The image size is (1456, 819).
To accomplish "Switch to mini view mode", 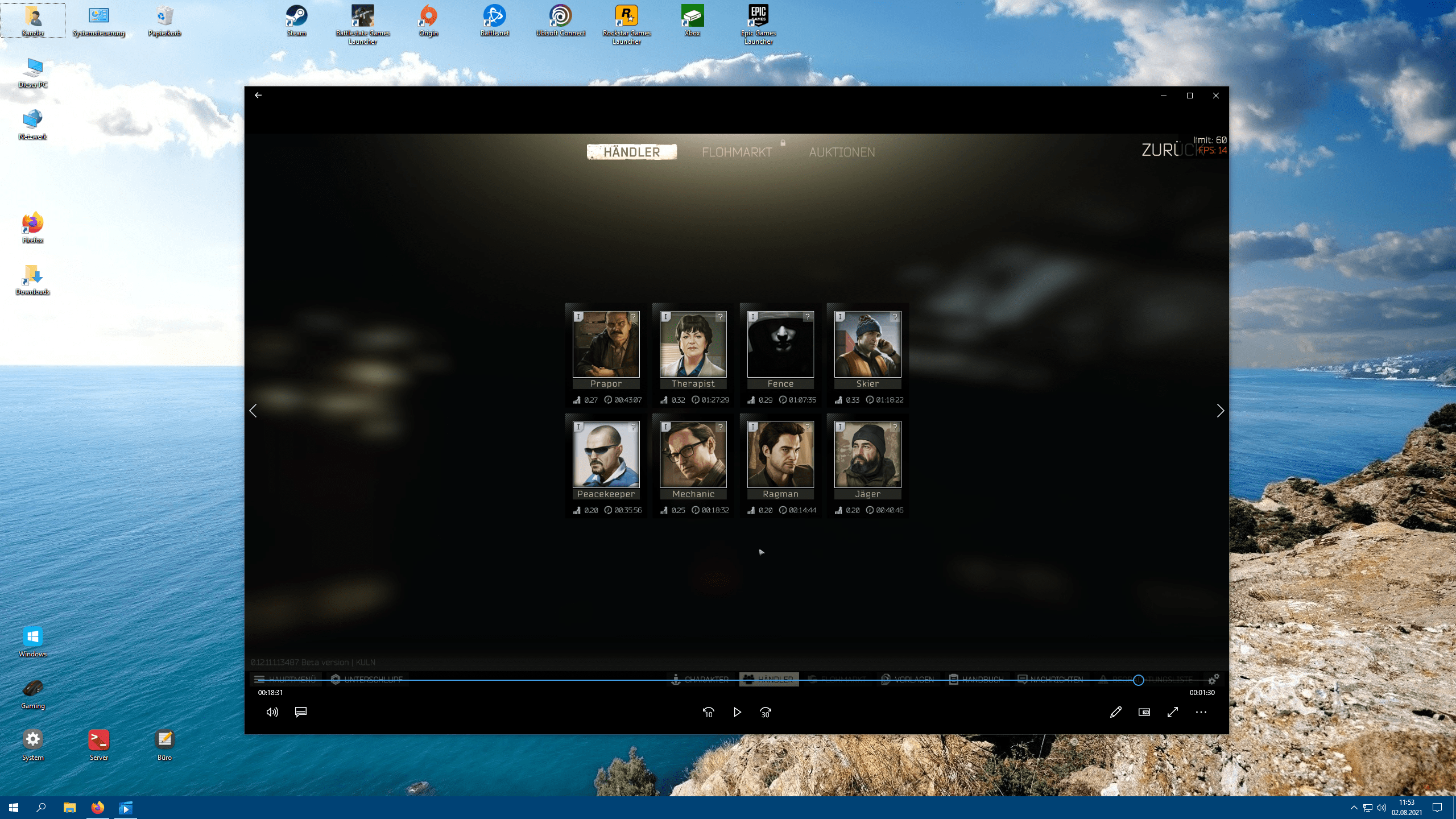I will pyautogui.click(x=1144, y=712).
